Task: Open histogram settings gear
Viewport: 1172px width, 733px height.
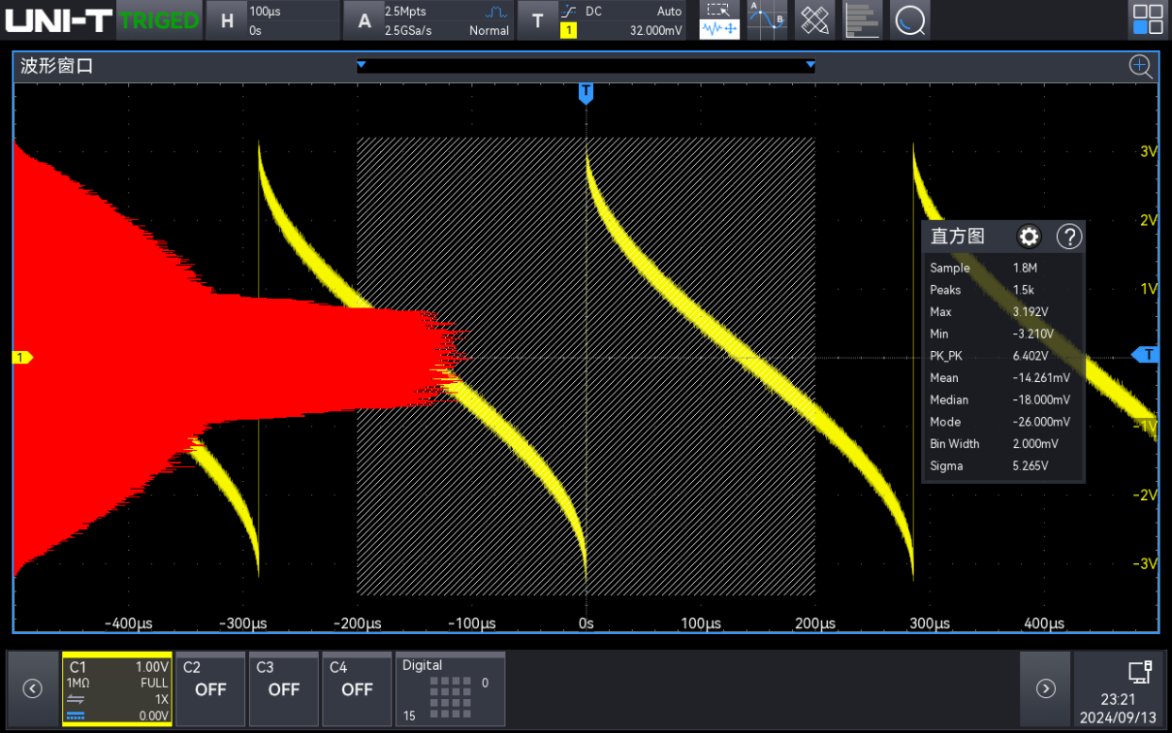Action: pyautogui.click(x=1028, y=237)
